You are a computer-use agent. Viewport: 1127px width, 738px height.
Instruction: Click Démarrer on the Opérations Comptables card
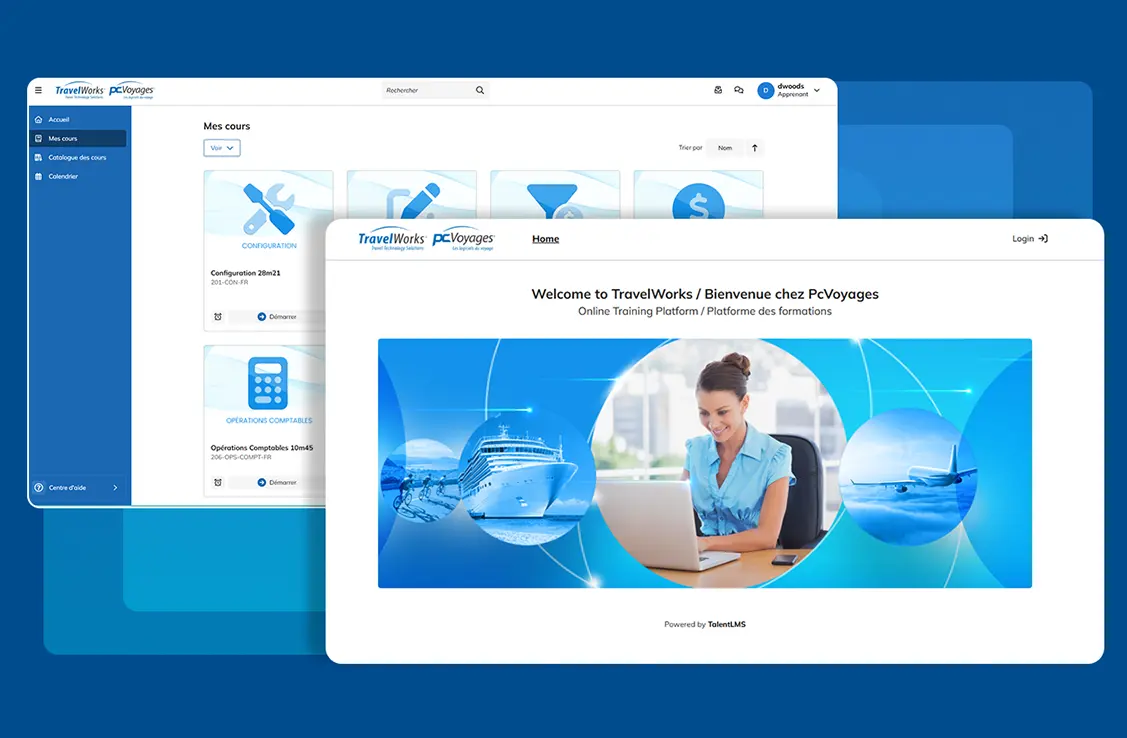tap(277, 482)
